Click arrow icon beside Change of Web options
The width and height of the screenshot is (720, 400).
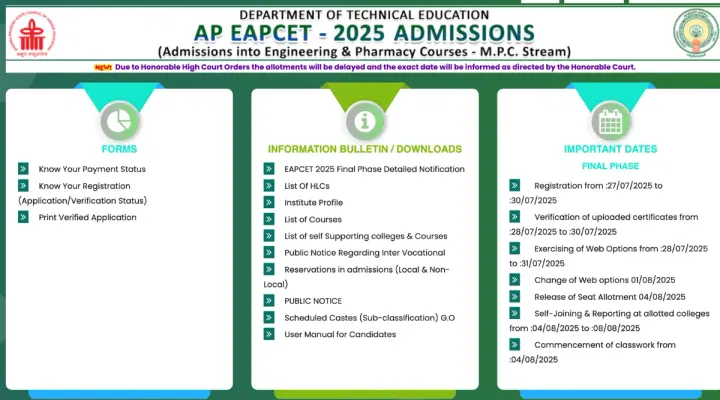tap(515, 280)
